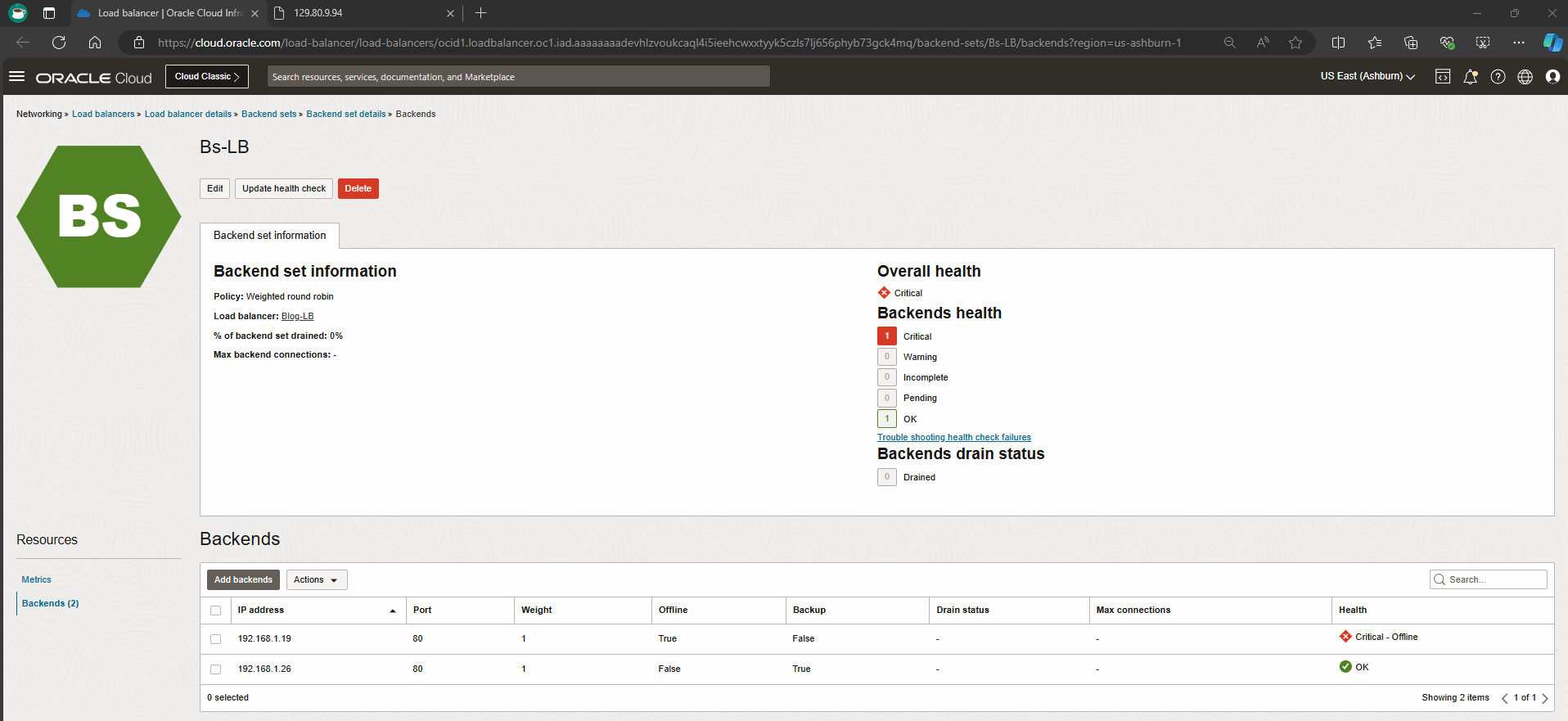
Task: Open the US East (Ashburn) region selector
Action: click(x=1367, y=76)
